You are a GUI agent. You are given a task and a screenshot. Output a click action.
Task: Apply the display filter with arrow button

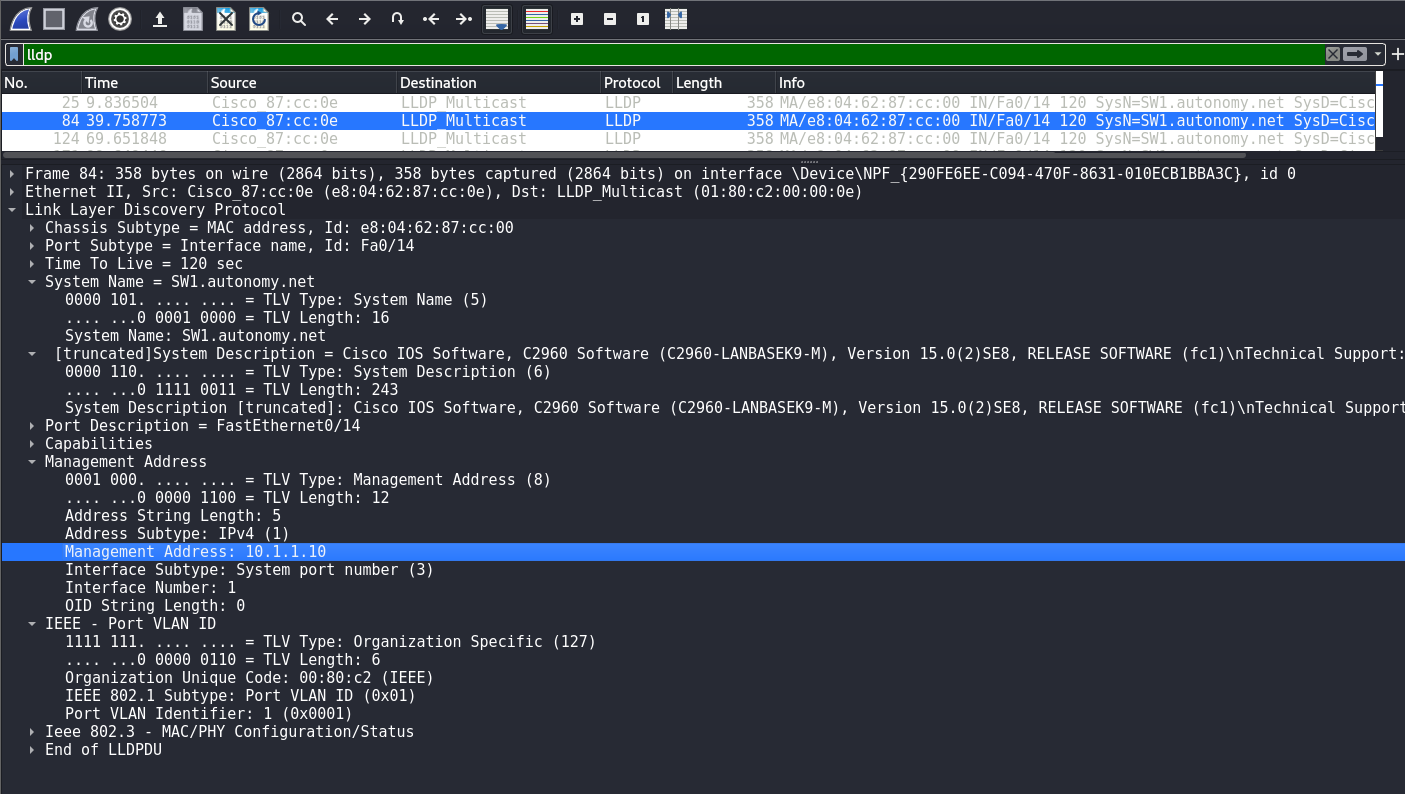pos(1355,54)
